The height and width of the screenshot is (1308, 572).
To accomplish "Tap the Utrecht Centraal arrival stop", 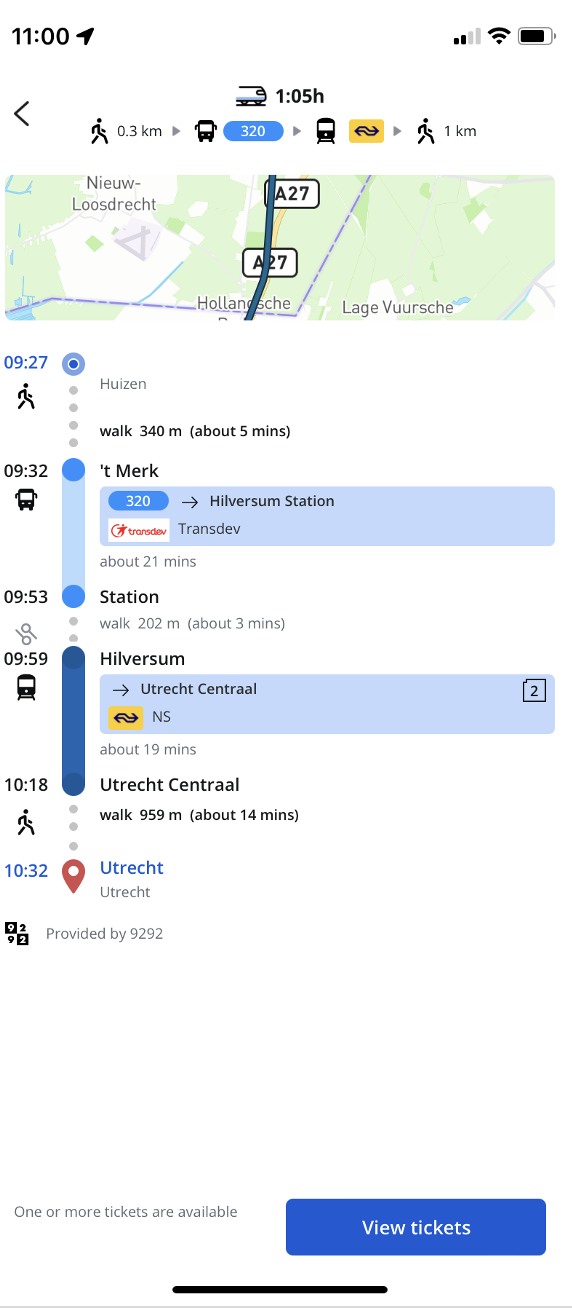I will (x=170, y=785).
